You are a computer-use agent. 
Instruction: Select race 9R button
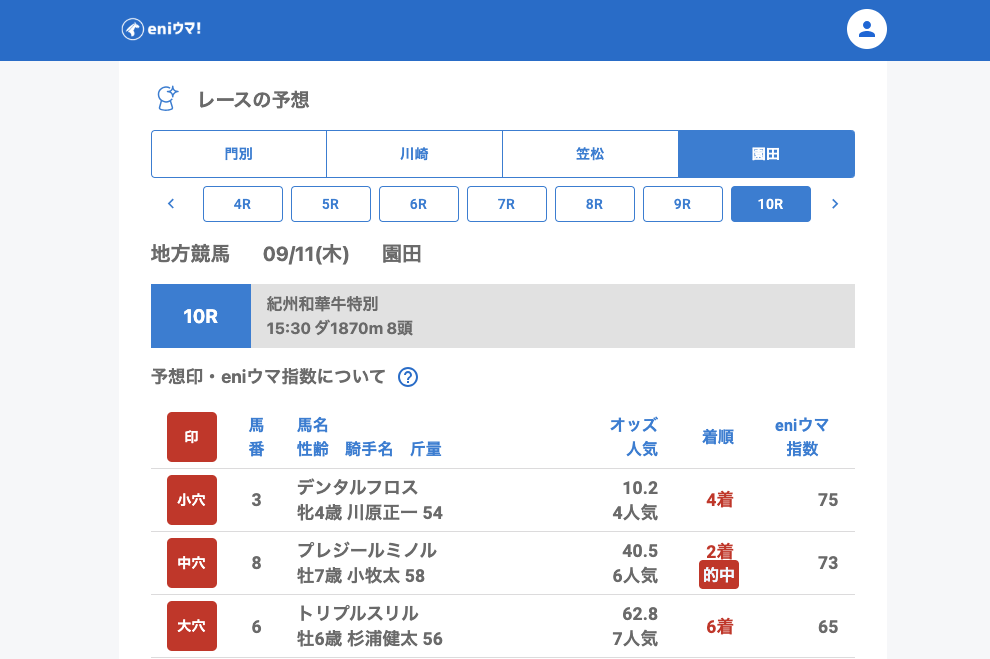click(x=683, y=204)
